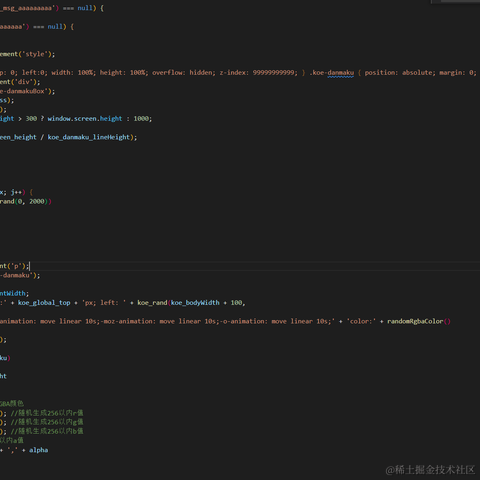
Task: Click 'left:0;' in the CSS string
Action: click(x=35, y=72)
